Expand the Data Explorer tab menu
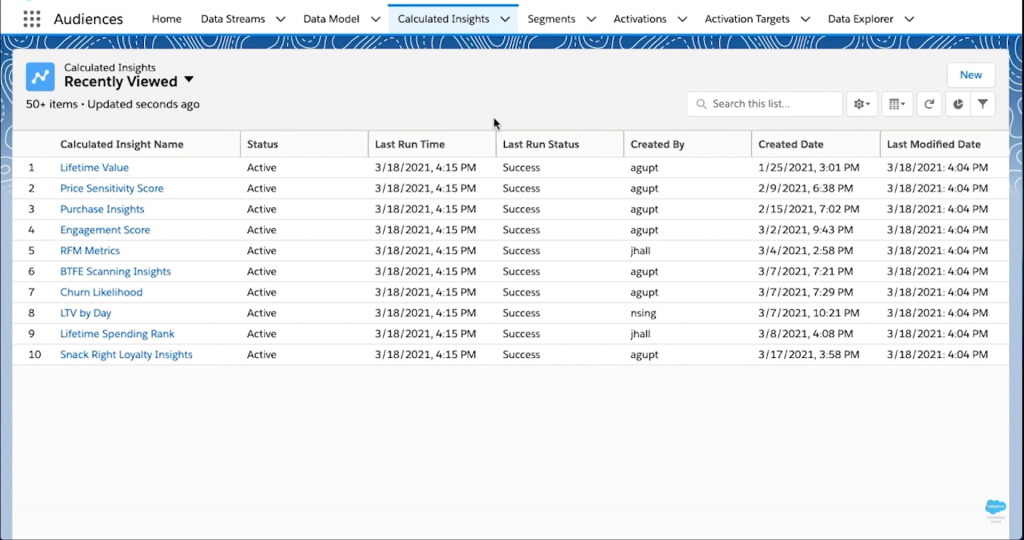Image resolution: width=1024 pixels, height=540 pixels. [x=909, y=19]
